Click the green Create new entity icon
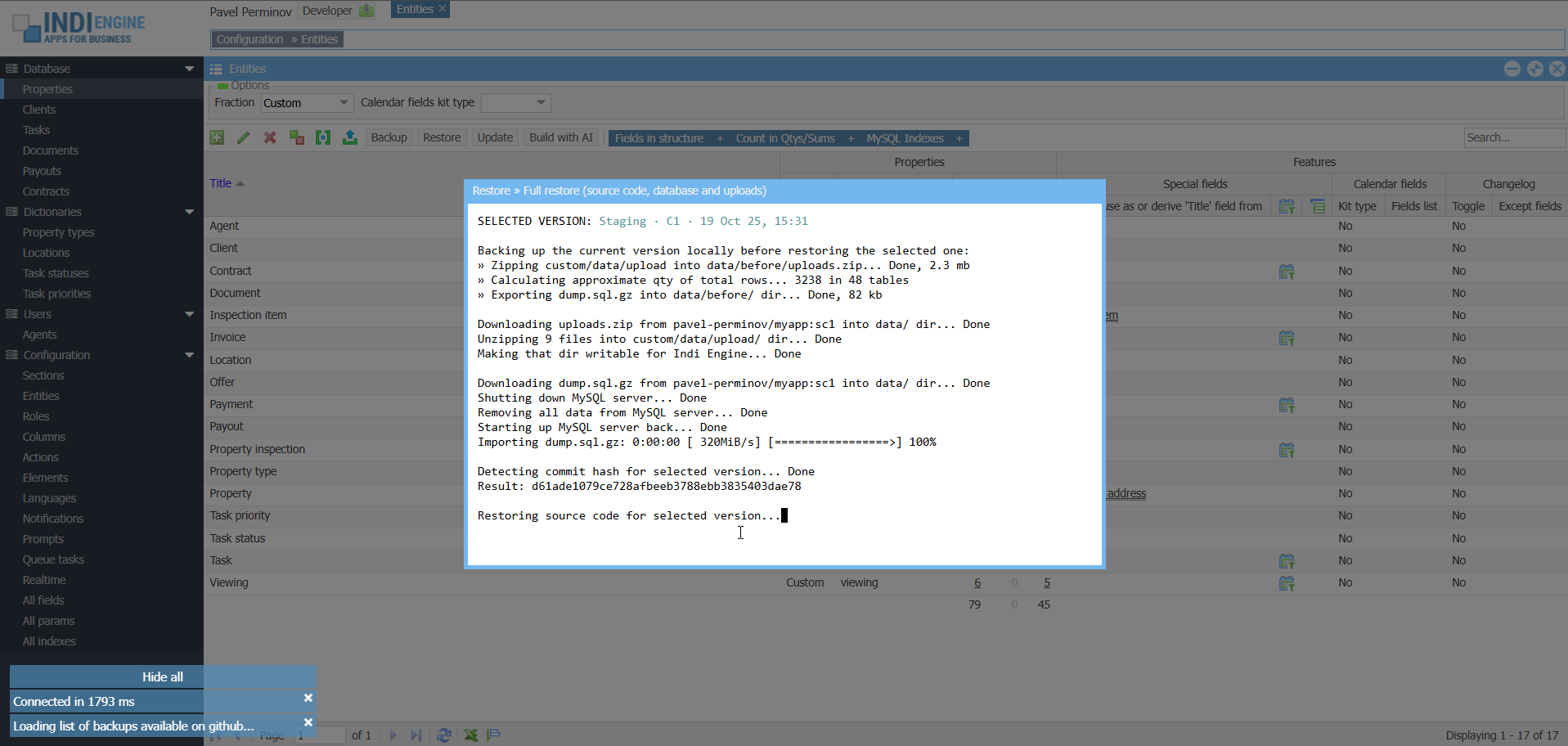 [217, 137]
